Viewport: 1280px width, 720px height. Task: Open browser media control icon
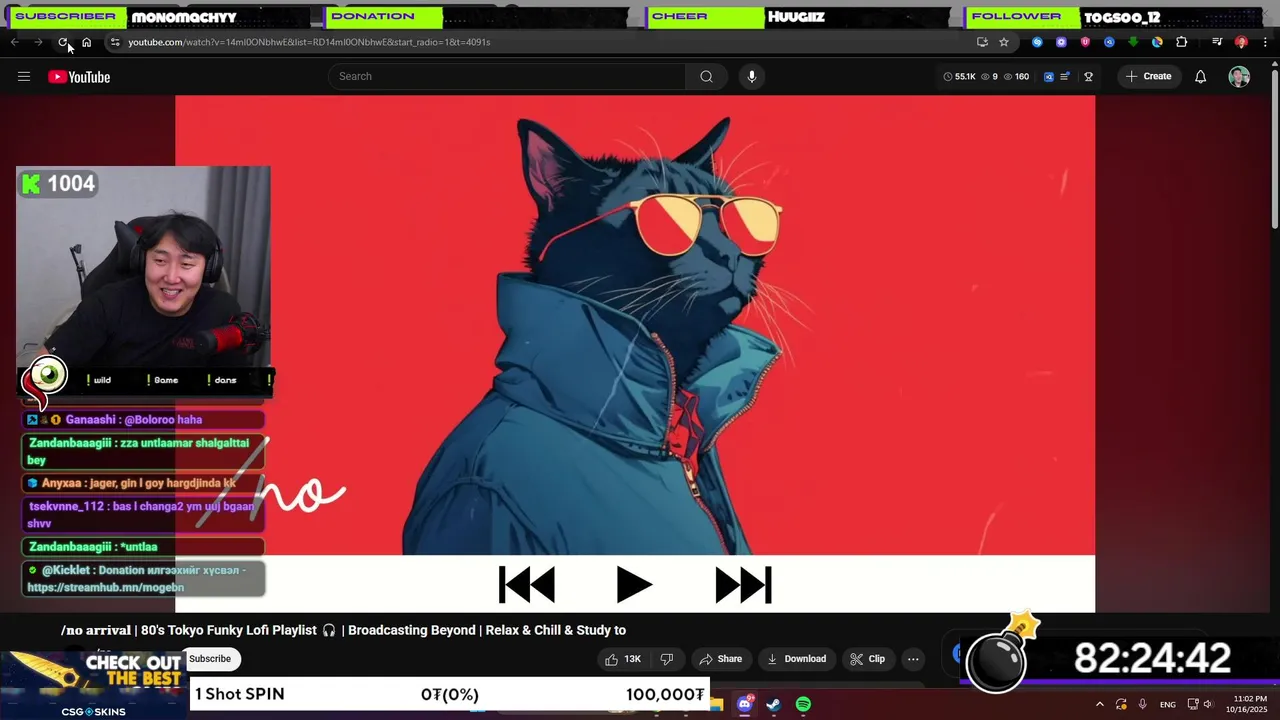point(1217,42)
